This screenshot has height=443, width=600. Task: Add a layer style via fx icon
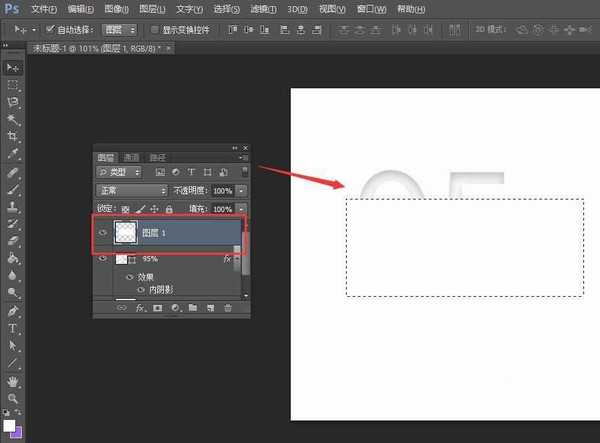click(x=139, y=308)
